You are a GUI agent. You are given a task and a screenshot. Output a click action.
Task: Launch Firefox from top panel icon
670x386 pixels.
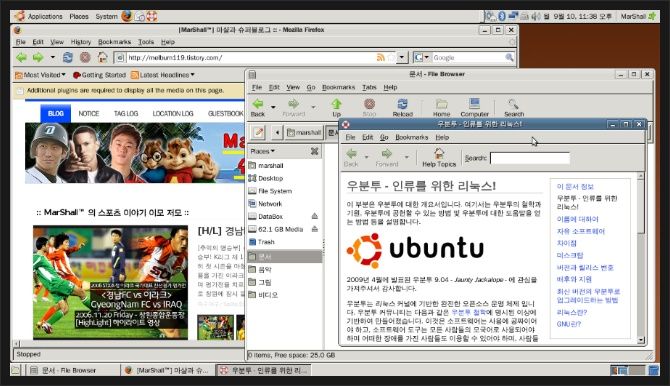(x=126, y=16)
